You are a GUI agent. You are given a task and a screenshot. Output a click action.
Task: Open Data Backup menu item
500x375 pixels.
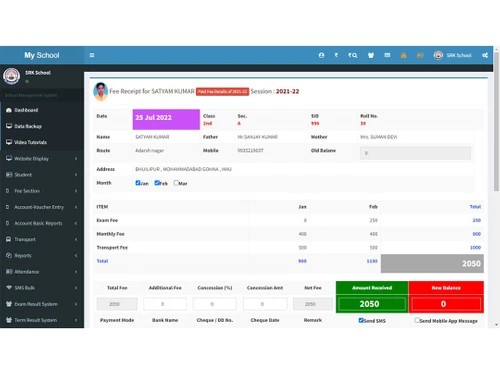point(42,126)
